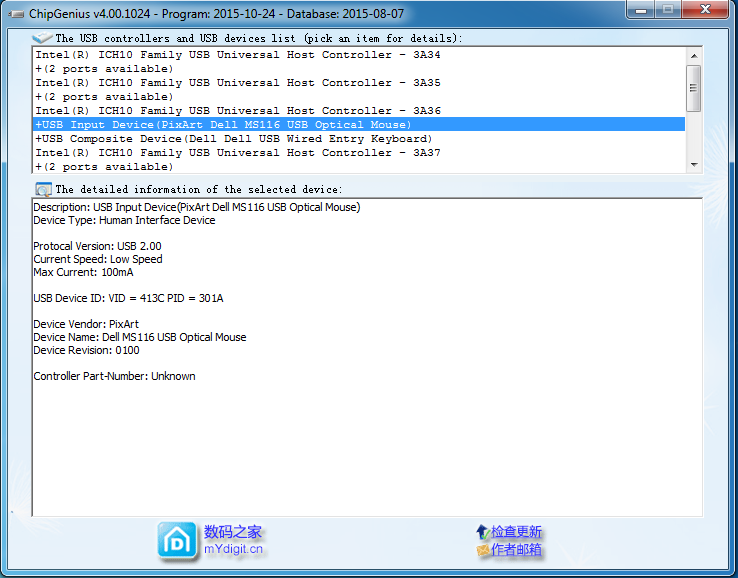The height and width of the screenshot is (578, 738).
Task: Minimize the ChipGenius window
Action: (641, 9)
